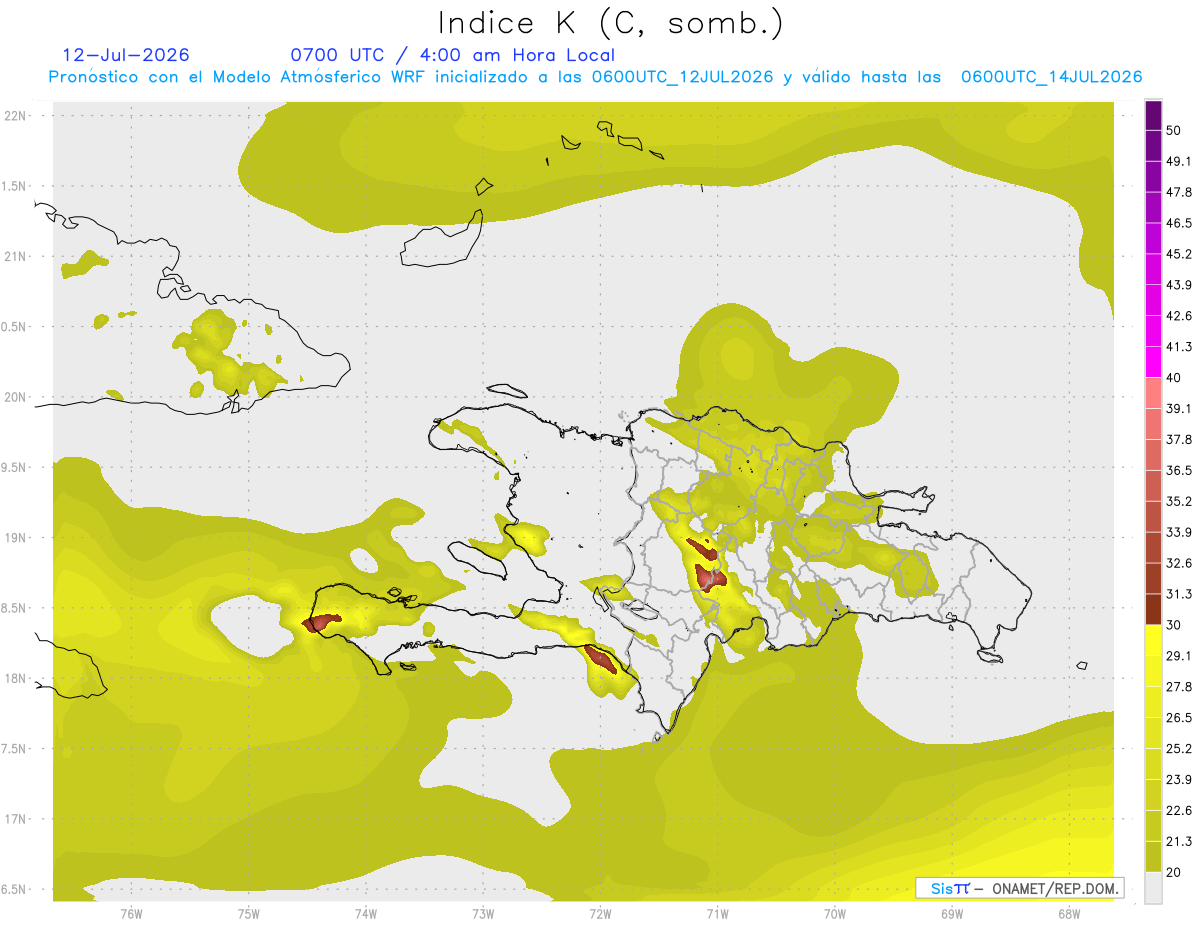This screenshot has width=1200, height=927.
Task: Click the color scale value "30"
Action: (x=1174, y=625)
